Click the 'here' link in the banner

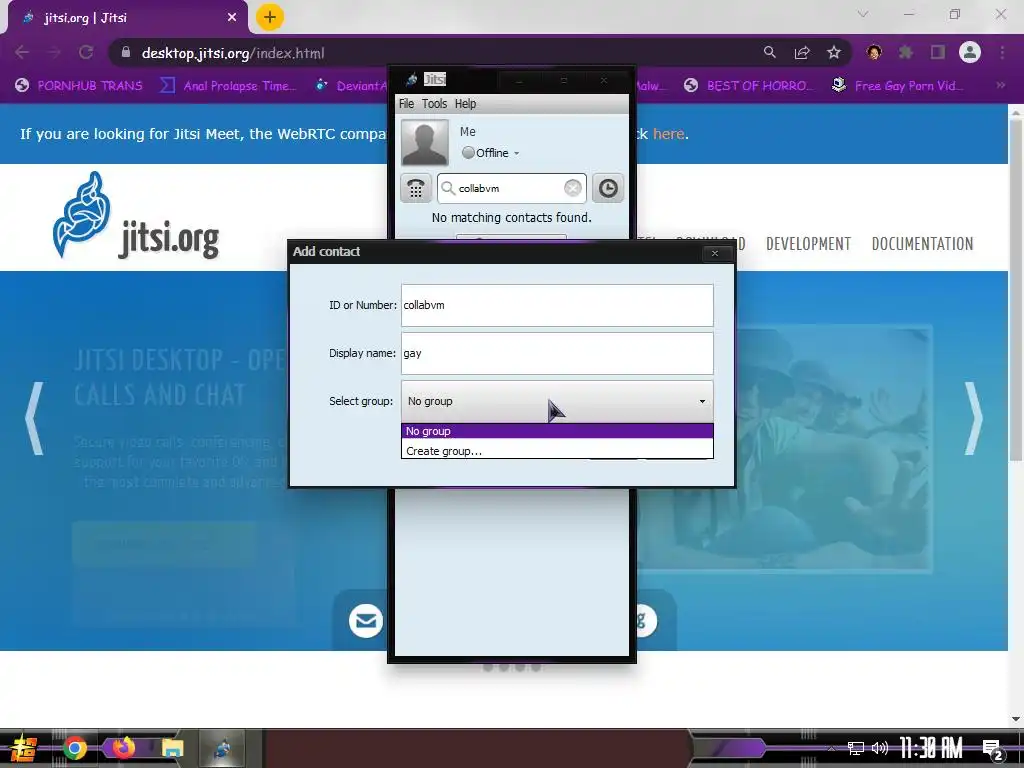pos(669,134)
